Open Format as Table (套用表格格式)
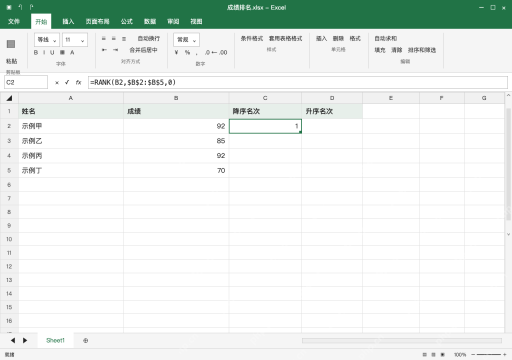Screen dimensions: 512x360 pos(285,39)
